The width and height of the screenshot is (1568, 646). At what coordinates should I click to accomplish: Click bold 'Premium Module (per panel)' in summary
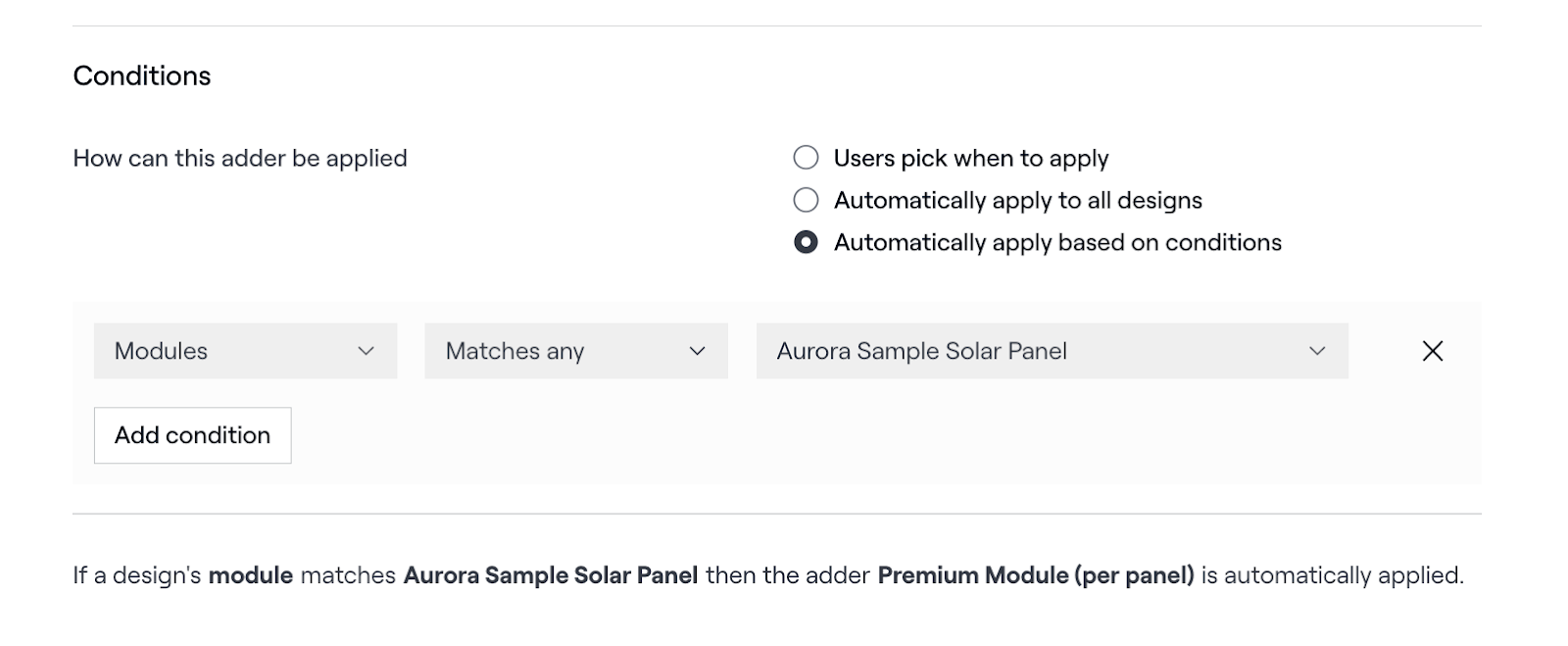[x=1036, y=575]
